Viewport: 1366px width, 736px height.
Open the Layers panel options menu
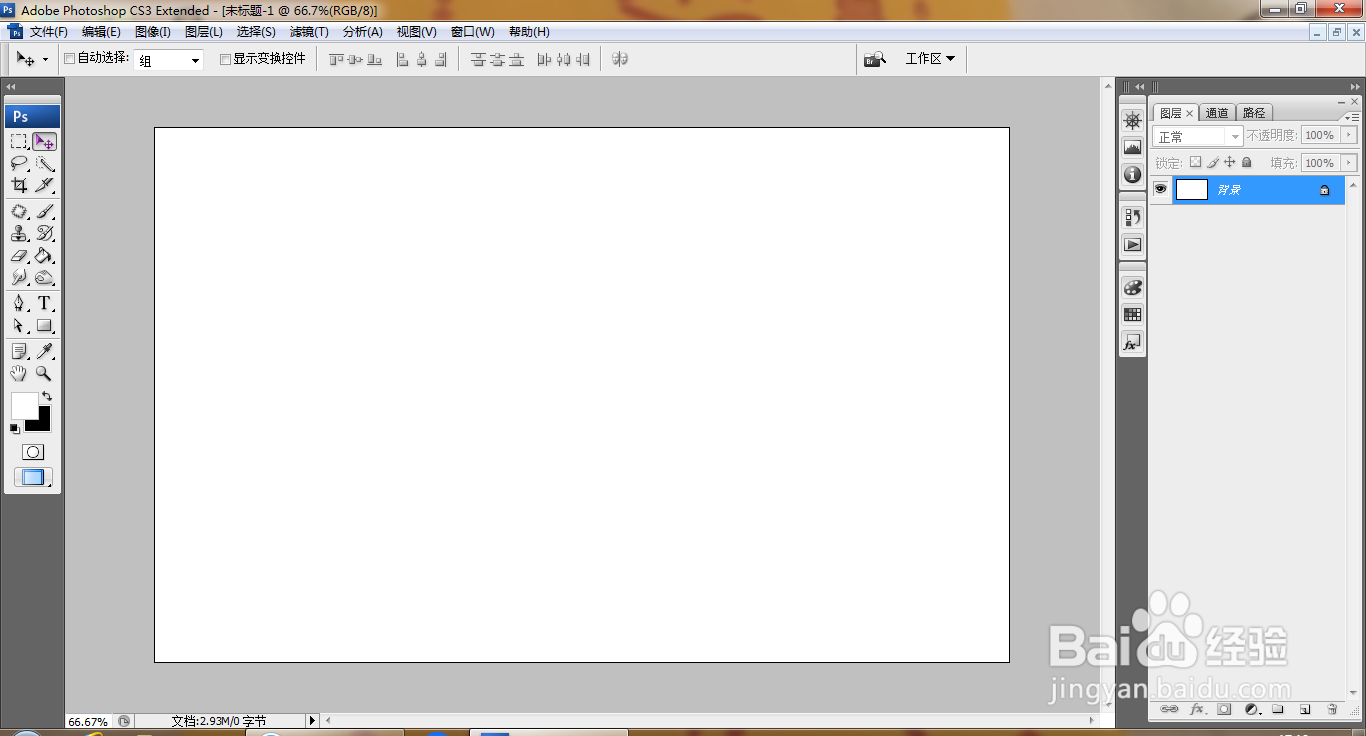pos(1353,116)
